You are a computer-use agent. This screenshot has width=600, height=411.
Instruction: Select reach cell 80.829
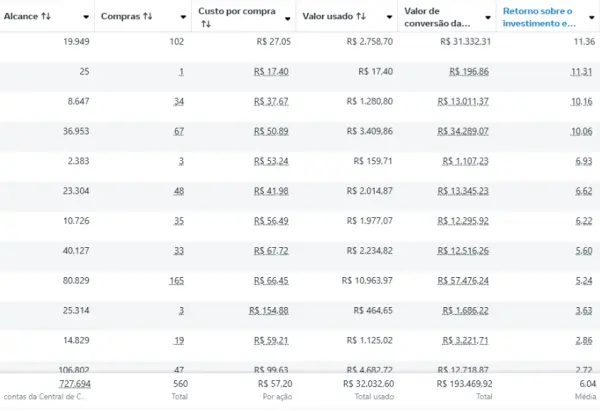coord(76,281)
